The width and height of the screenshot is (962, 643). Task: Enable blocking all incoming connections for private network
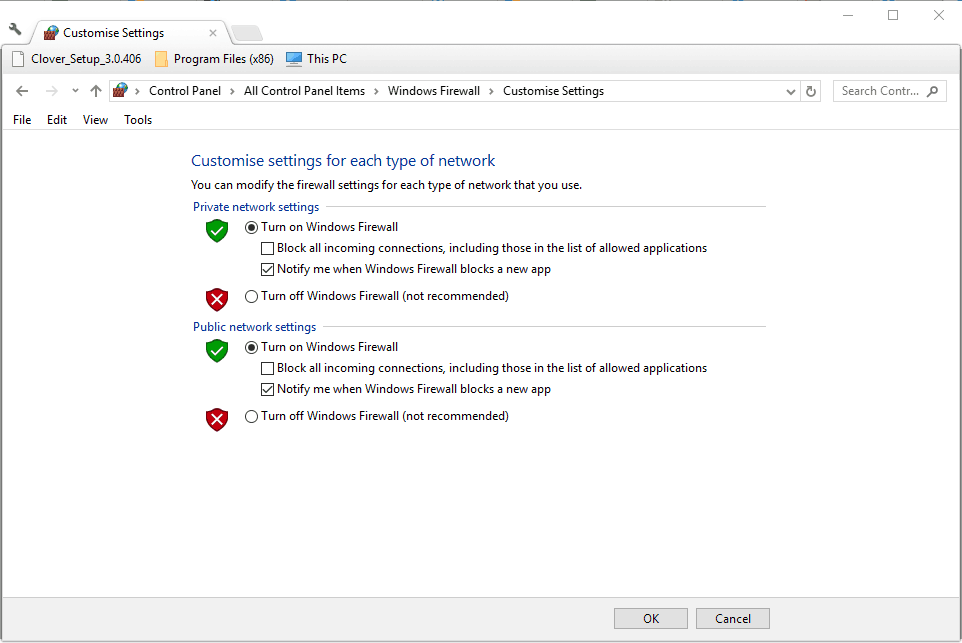pos(267,247)
